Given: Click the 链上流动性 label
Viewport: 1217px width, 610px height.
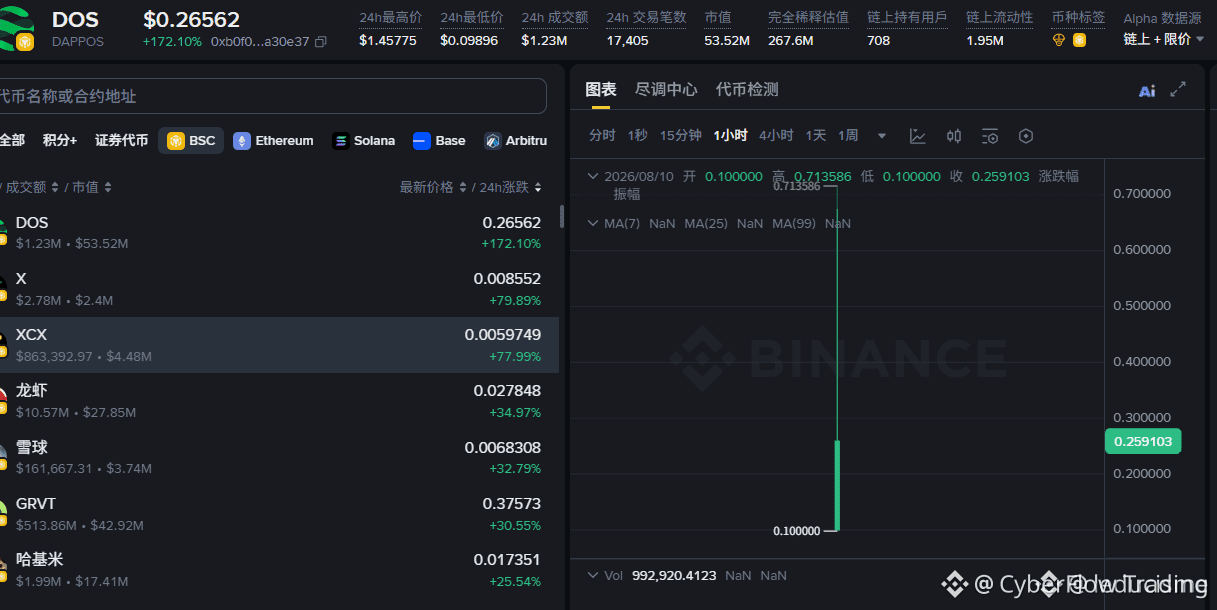Looking at the screenshot, I should (x=999, y=18).
